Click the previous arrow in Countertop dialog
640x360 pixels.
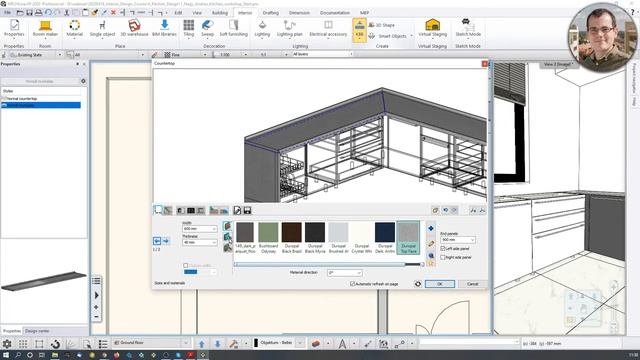tap(157, 241)
